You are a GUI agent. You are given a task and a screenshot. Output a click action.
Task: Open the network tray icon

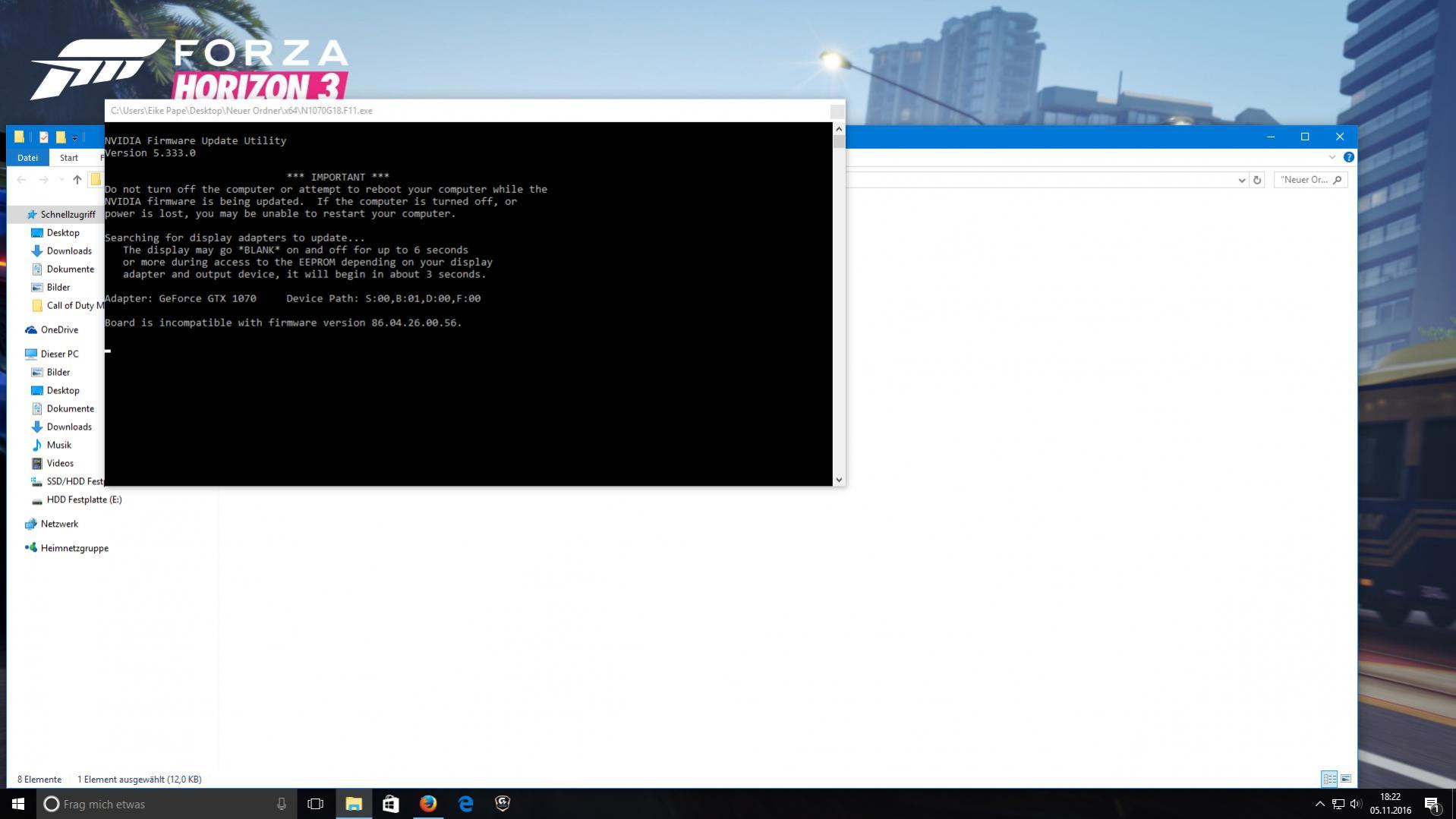(1338, 804)
